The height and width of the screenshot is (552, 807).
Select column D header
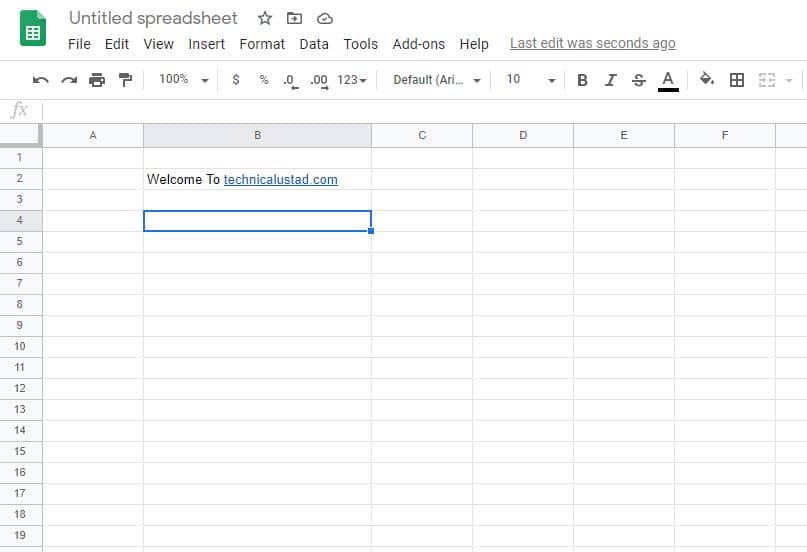(x=523, y=135)
